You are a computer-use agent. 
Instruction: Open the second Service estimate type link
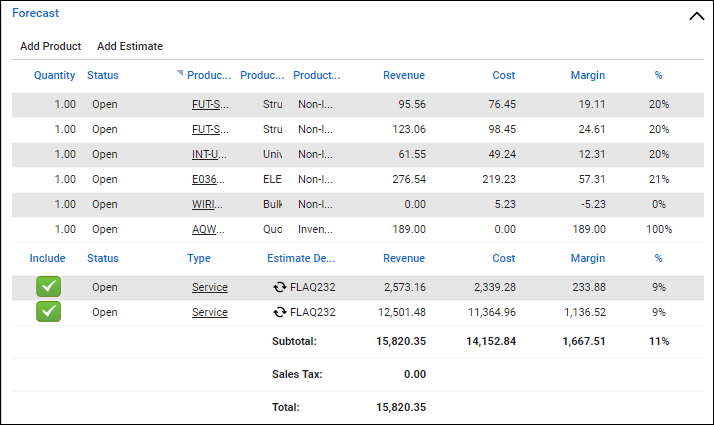[x=210, y=312]
